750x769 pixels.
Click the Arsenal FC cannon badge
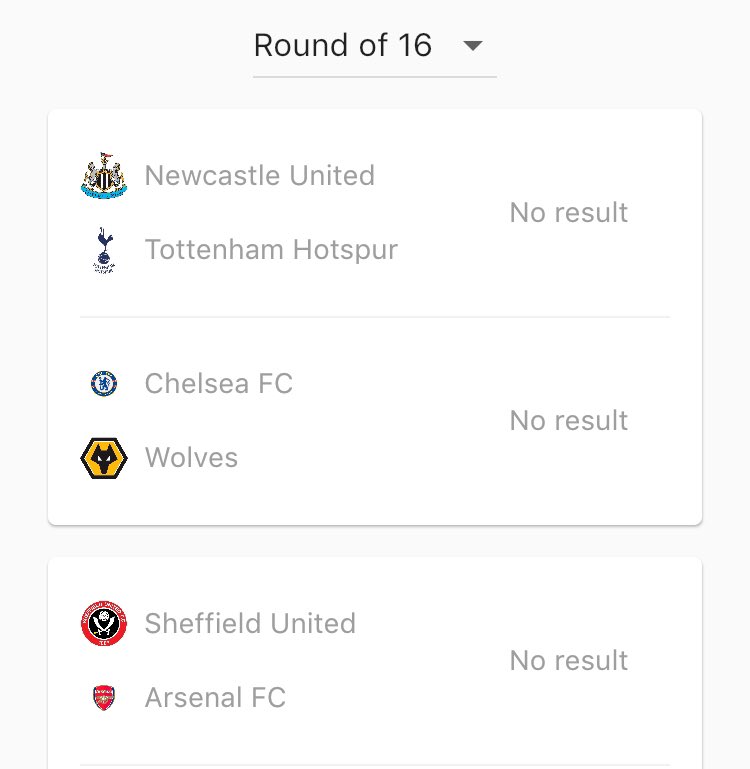[104, 698]
